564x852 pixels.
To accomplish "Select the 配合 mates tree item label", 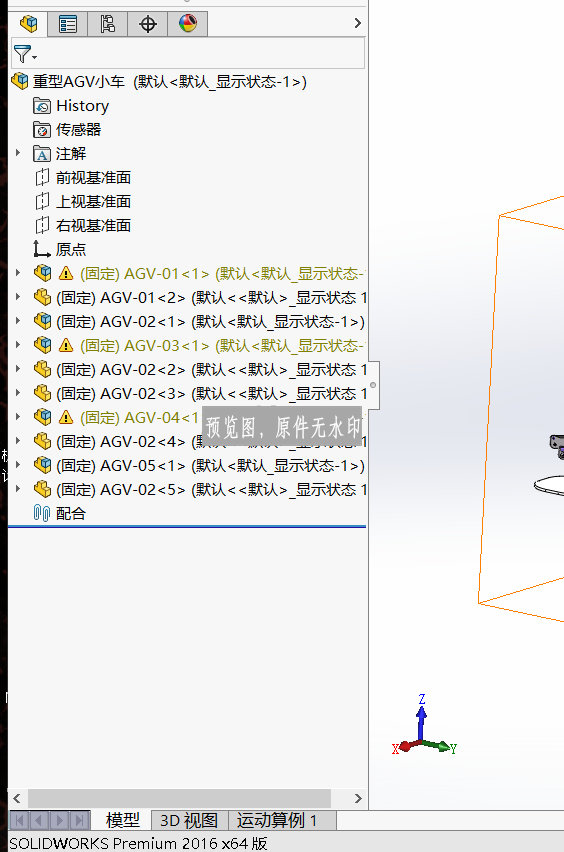I will [x=71, y=513].
